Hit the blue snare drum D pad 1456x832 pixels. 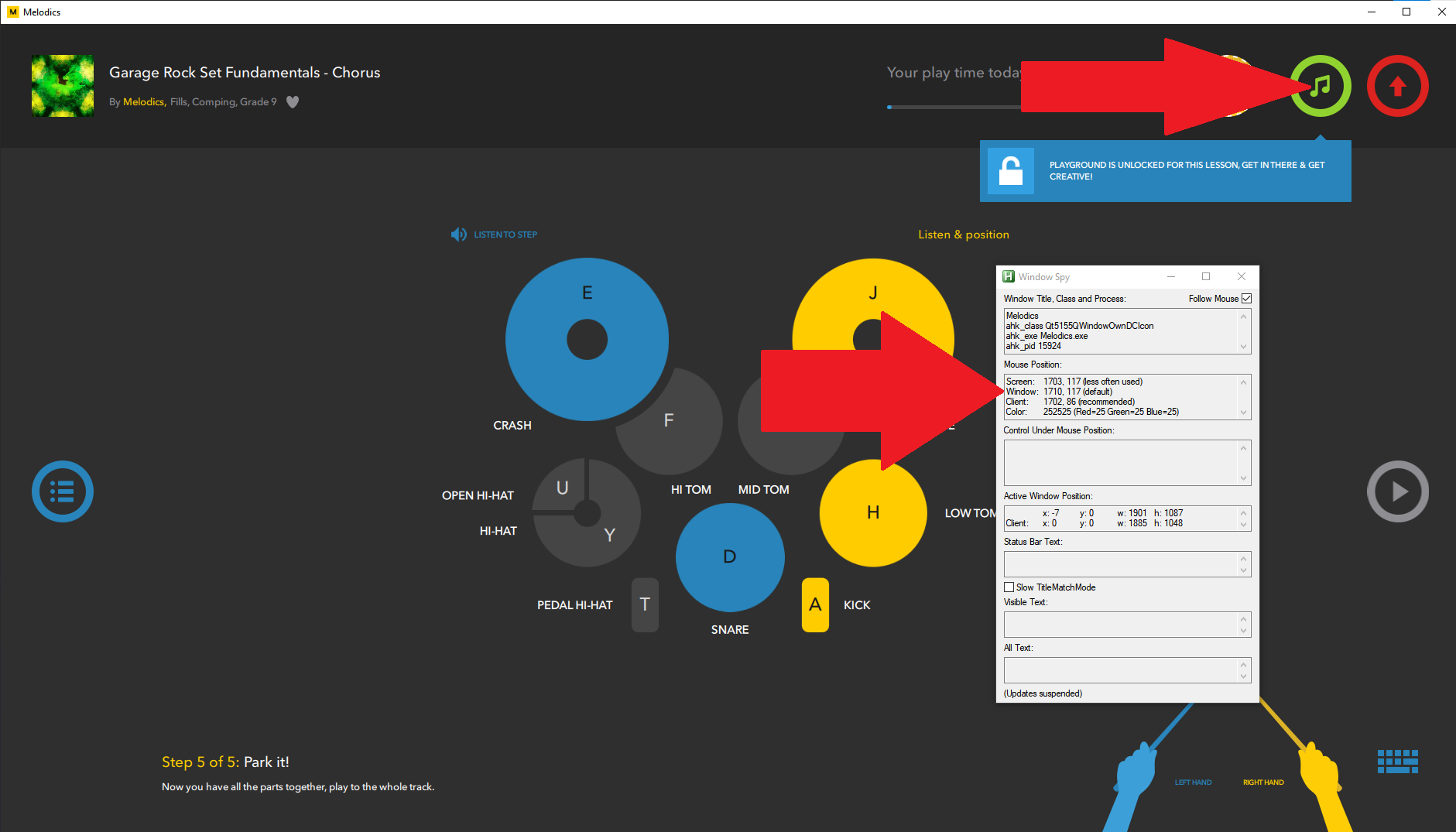(x=729, y=557)
